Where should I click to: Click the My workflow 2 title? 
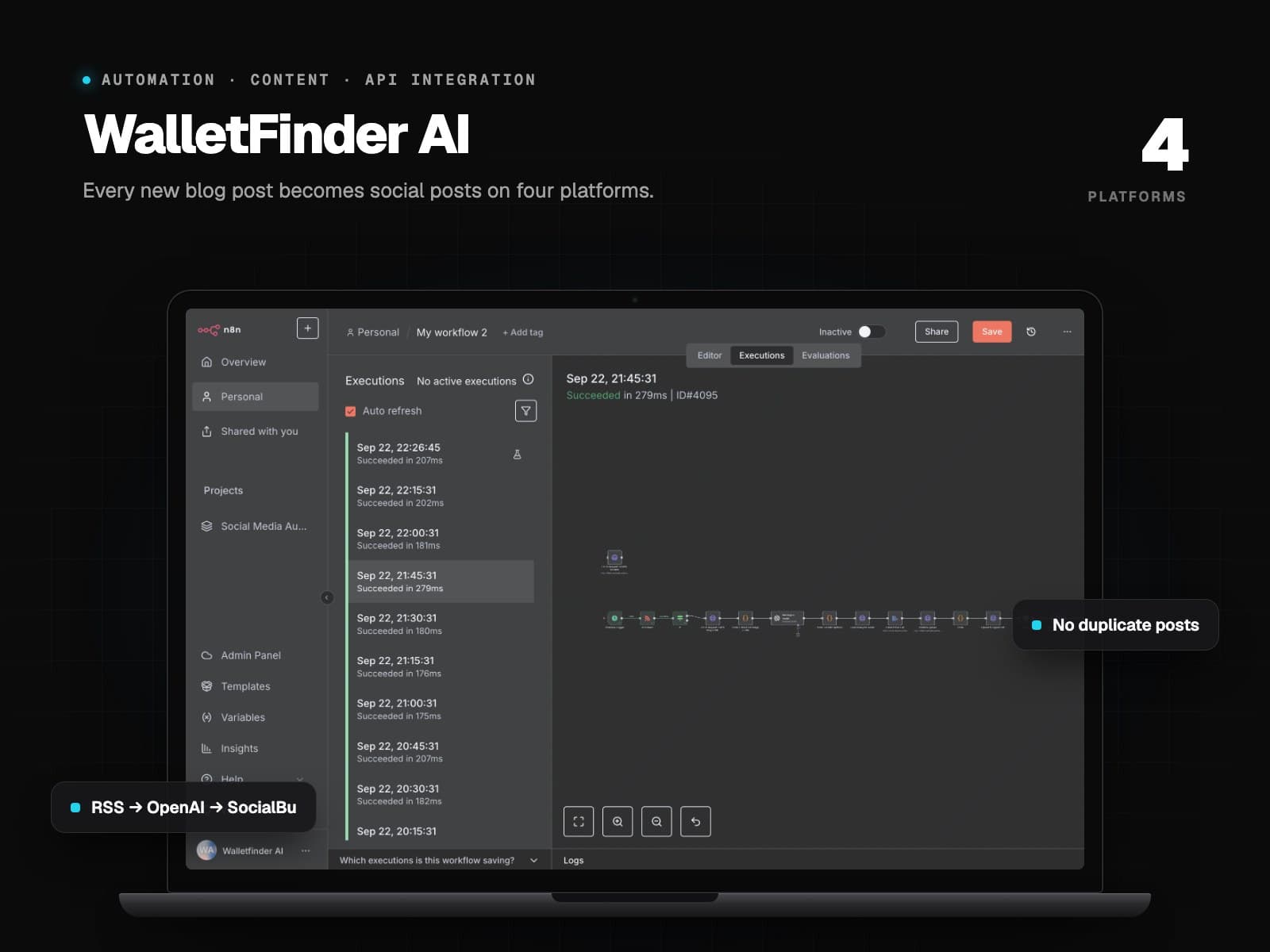point(452,332)
